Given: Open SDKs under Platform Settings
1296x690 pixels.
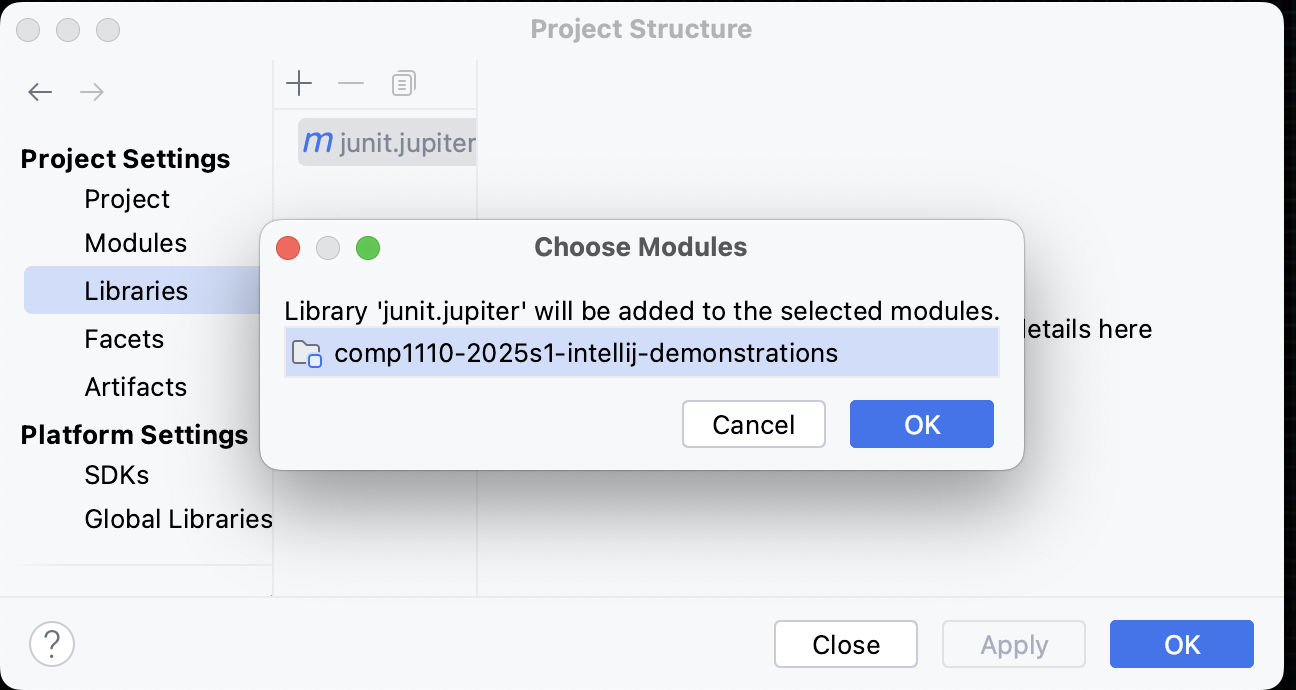Looking at the screenshot, I should tap(117, 475).
